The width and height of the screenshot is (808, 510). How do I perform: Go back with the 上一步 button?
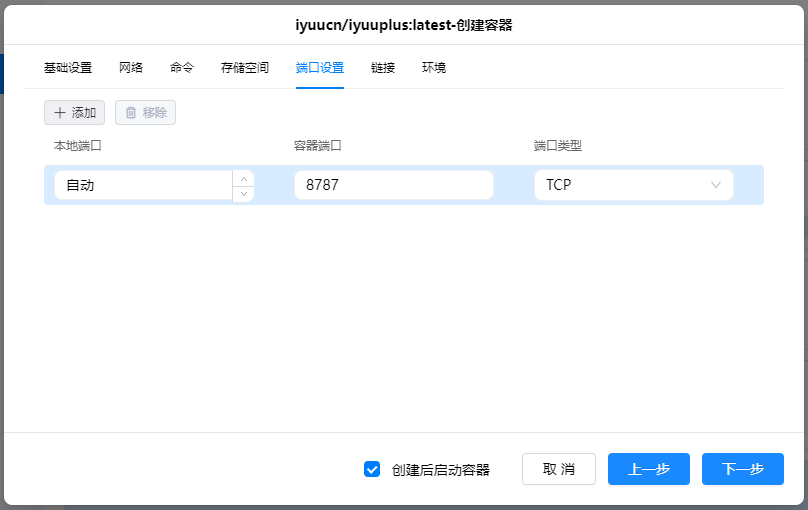(x=649, y=469)
